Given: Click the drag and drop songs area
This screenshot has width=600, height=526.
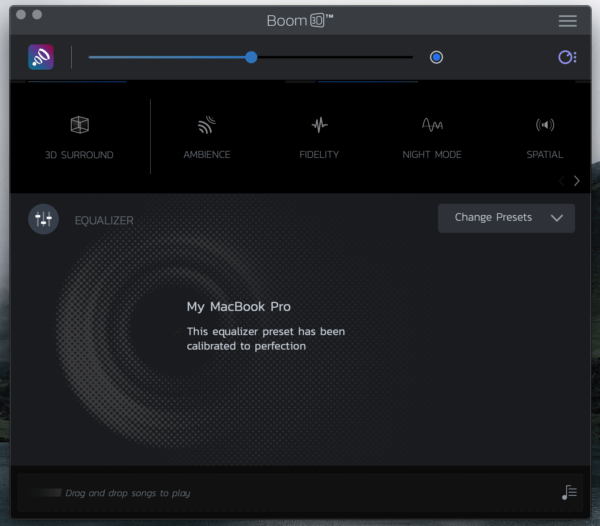Looking at the screenshot, I should coord(127,493).
